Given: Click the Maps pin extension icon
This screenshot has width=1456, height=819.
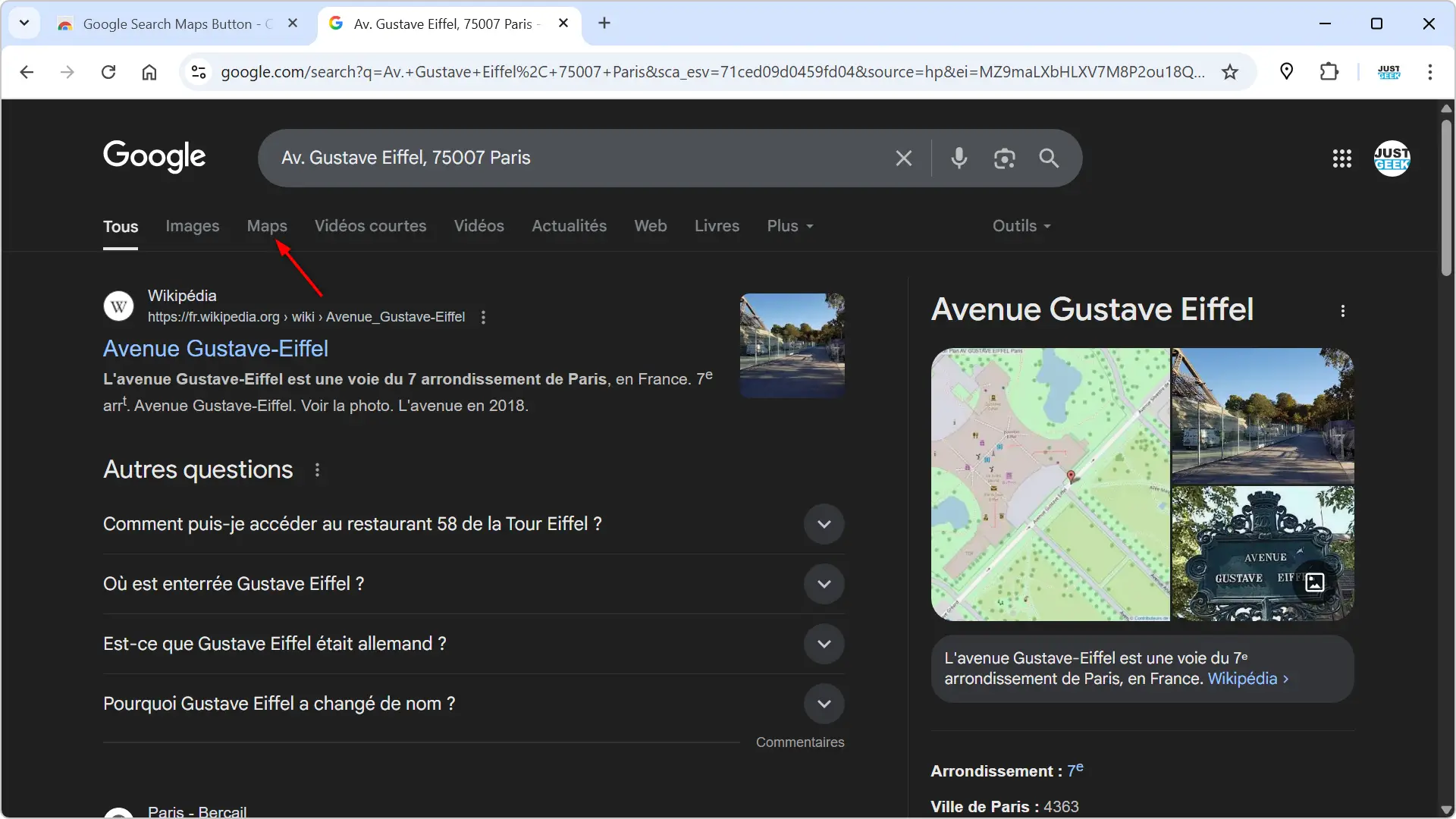Looking at the screenshot, I should [1287, 72].
